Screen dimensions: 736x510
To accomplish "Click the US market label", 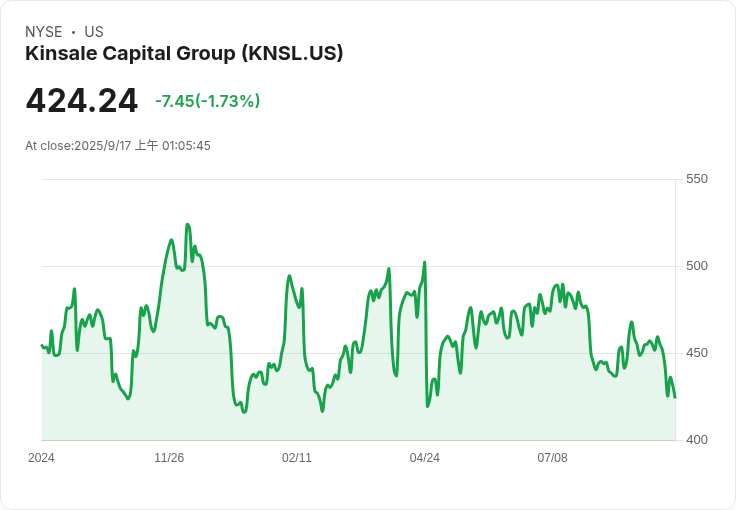I will tap(94, 32).
